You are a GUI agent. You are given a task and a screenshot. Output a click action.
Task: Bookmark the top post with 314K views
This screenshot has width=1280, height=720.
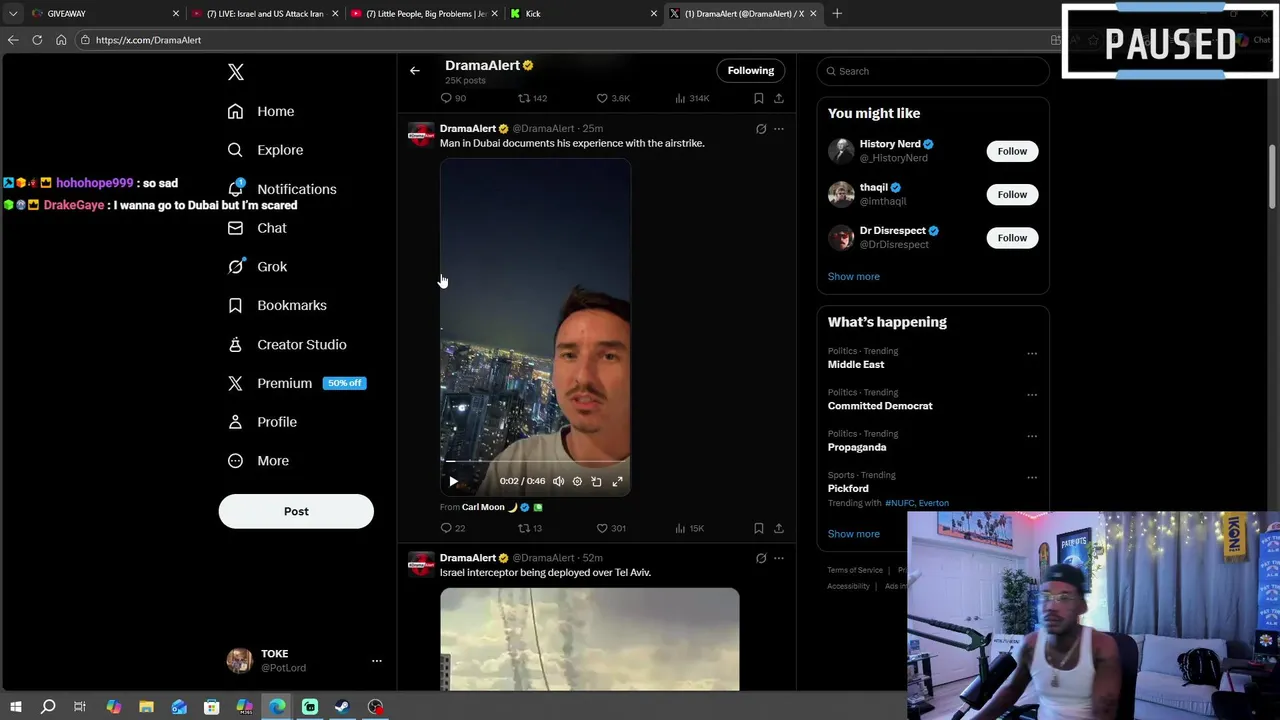pyautogui.click(x=759, y=98)
